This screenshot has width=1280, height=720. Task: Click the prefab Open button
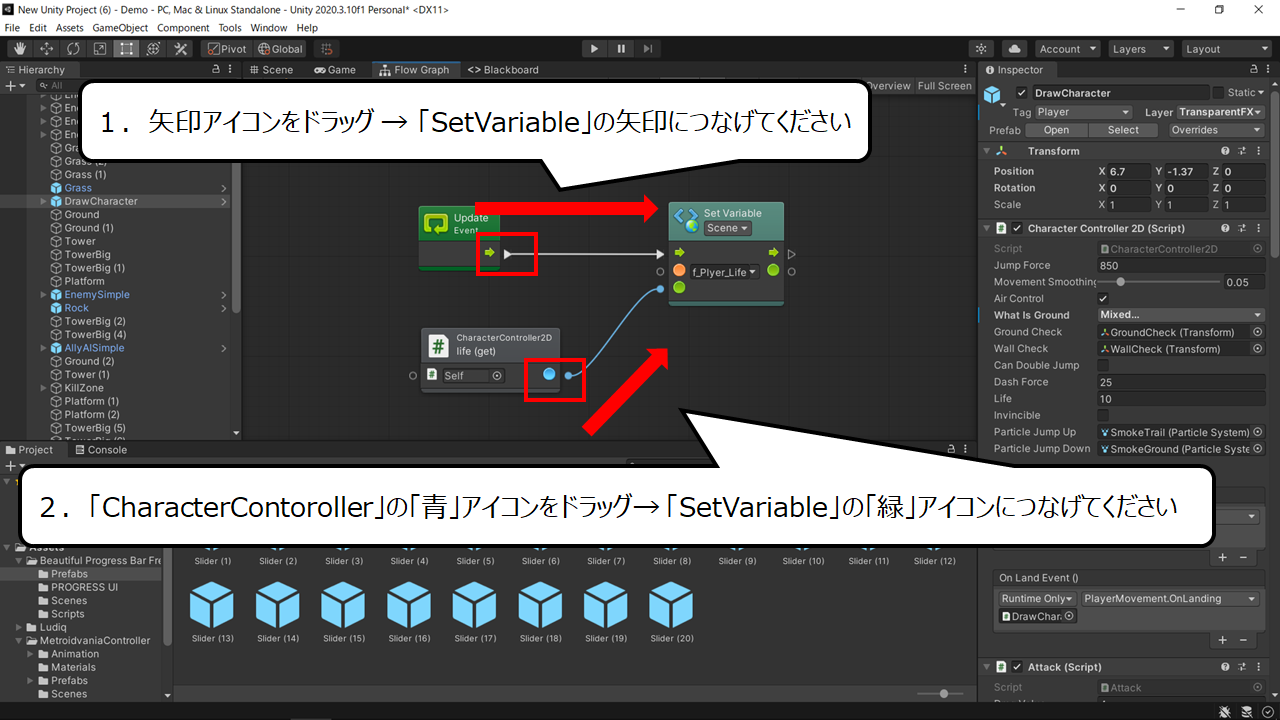tap(1056, 130)
